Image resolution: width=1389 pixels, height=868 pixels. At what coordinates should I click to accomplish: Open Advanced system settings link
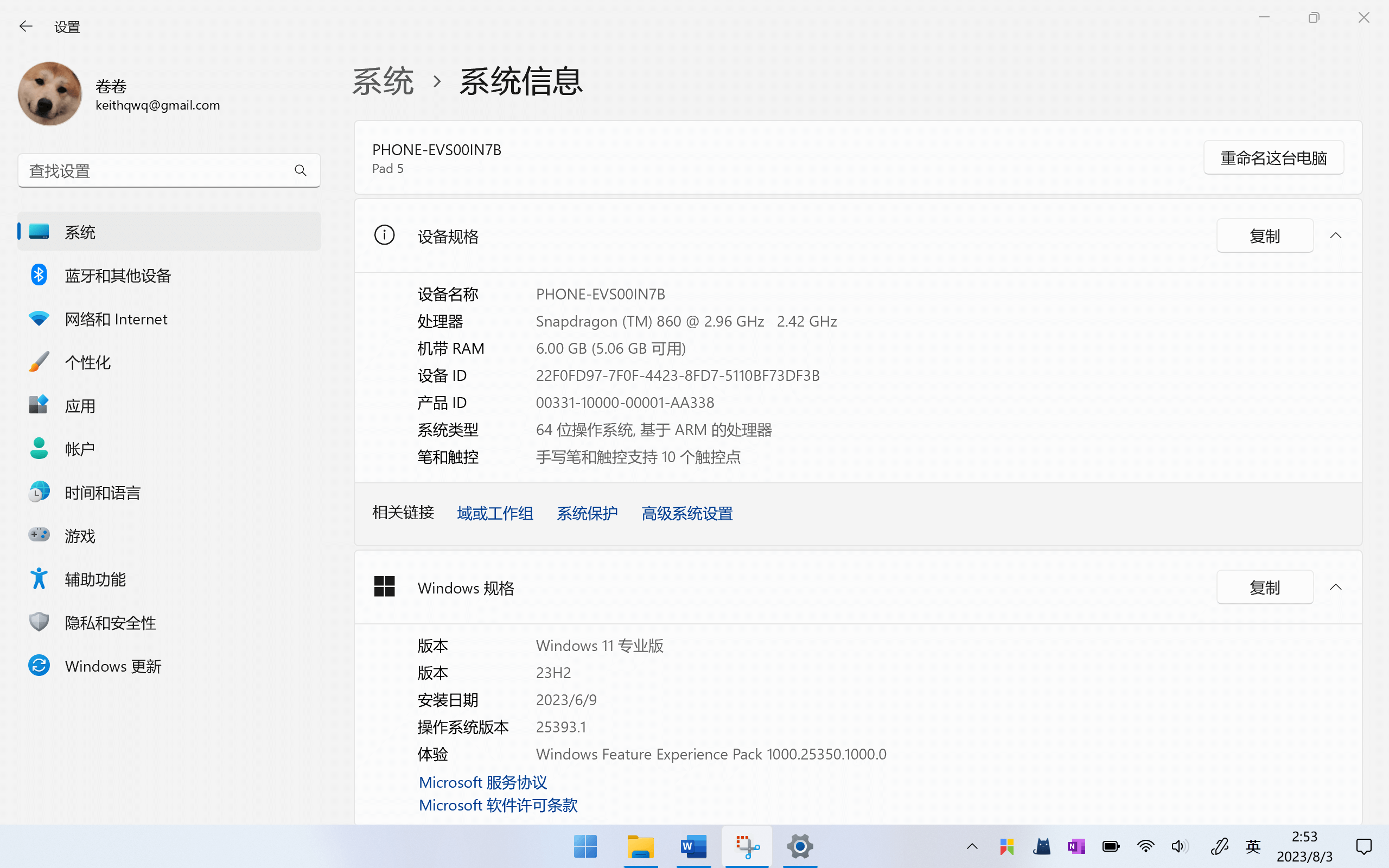tap(686, 513)
